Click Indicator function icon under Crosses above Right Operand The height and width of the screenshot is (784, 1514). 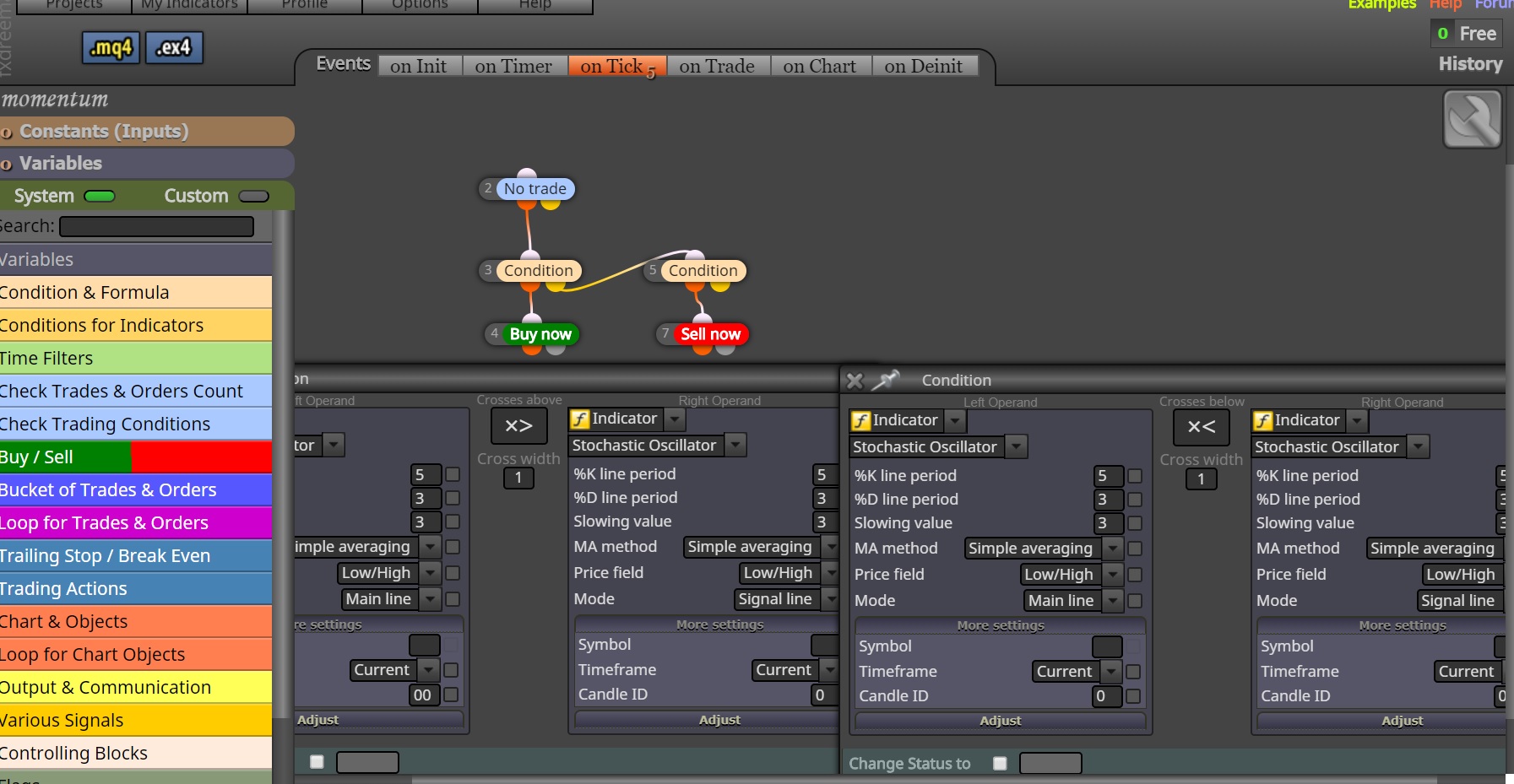[x=580, y=419]
